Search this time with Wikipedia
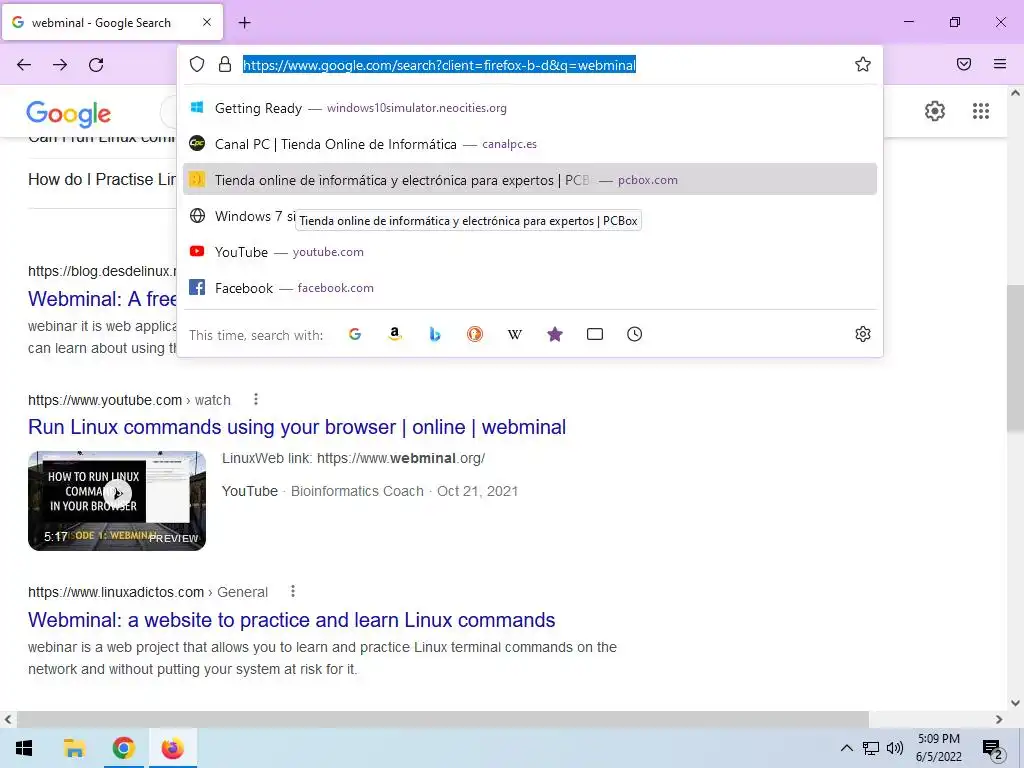 (515, 334)
